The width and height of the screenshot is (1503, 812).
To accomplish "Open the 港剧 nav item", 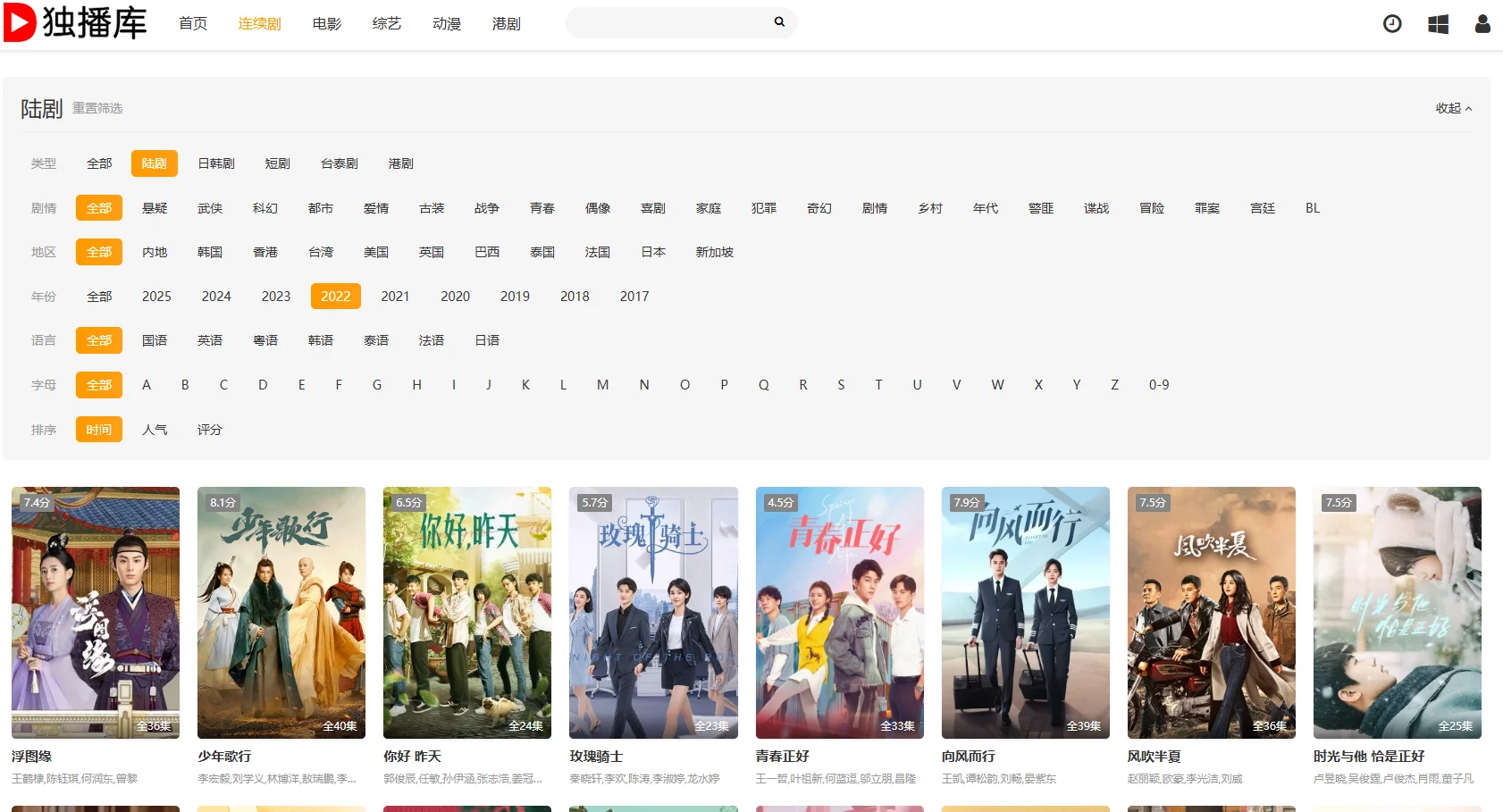I will coord(507,23).
